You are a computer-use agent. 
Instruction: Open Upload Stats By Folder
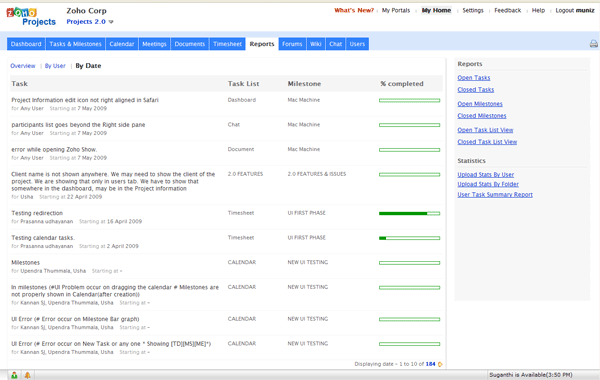click(488, 184)
